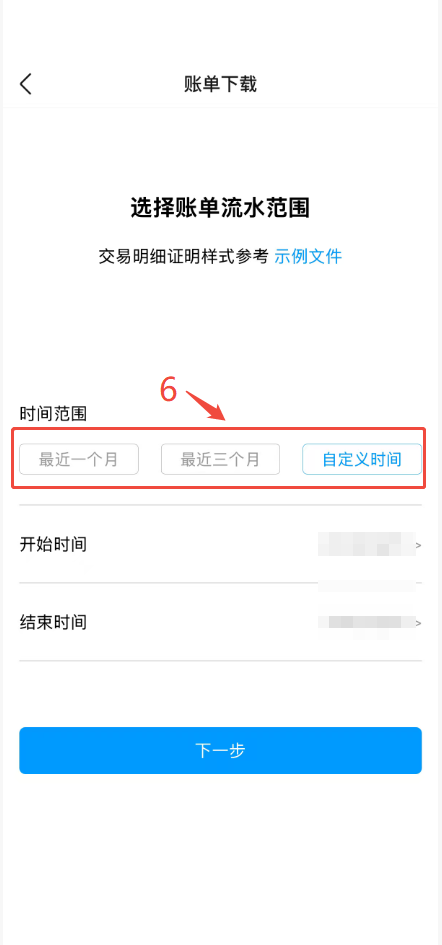Click the red arrow annotation
Image resolution: width=442 pixels, height=945 pixels.
[x=205, y=406]
